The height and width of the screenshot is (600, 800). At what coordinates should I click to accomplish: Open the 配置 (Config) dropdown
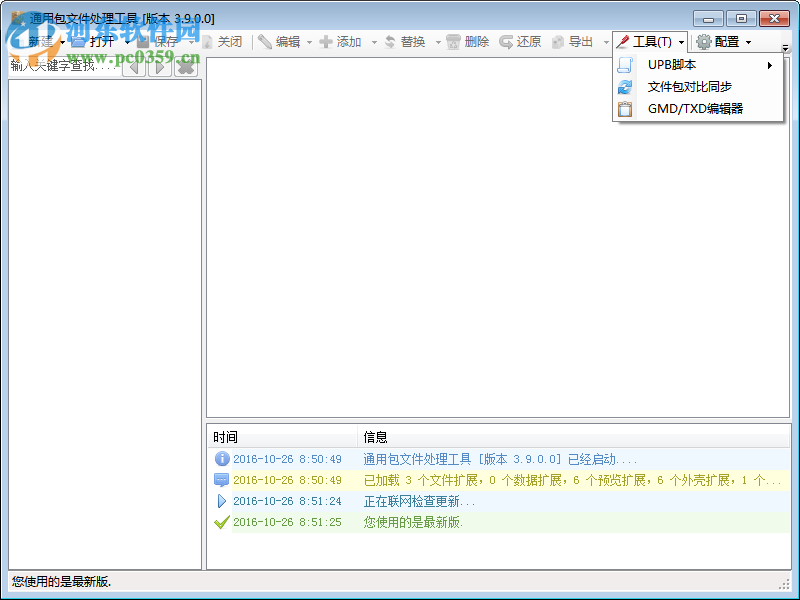click(x=748, y=42)
